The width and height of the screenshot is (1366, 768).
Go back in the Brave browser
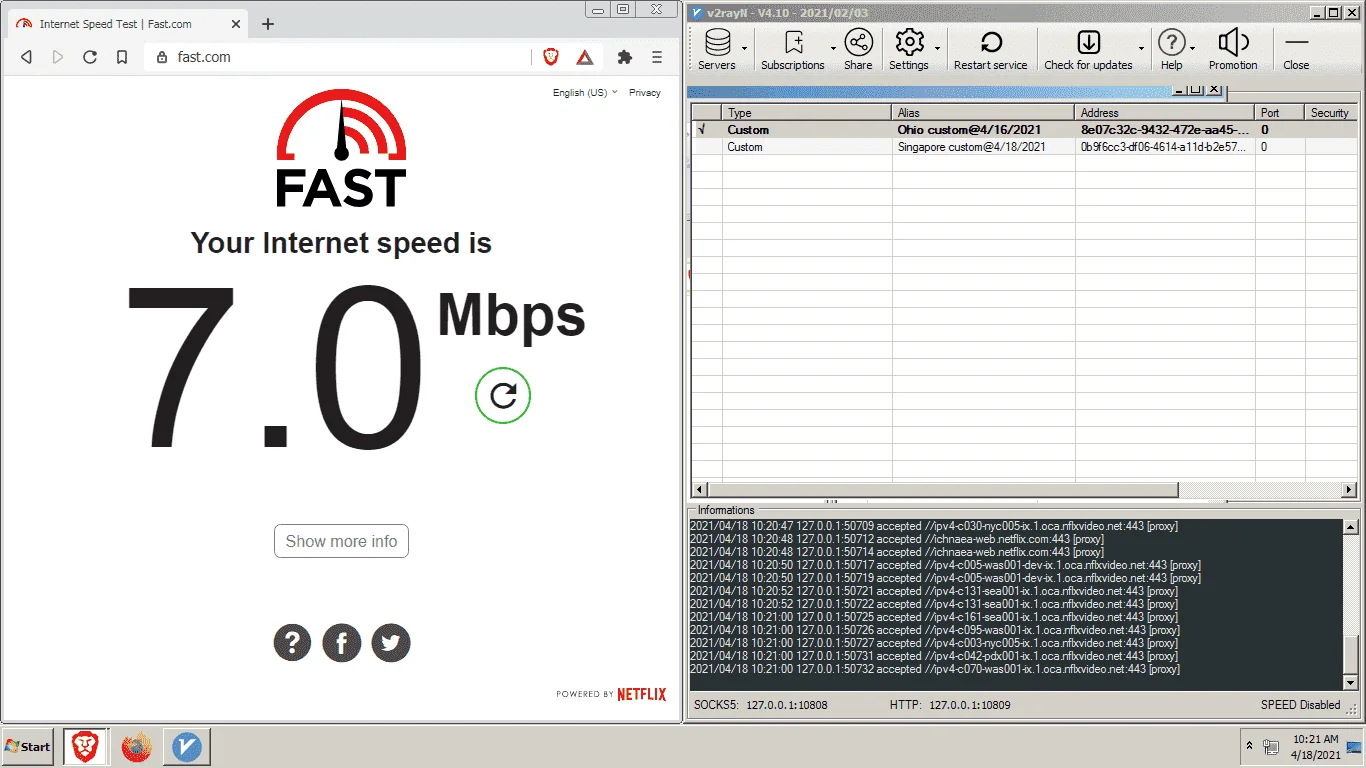(x=27, y=57)
